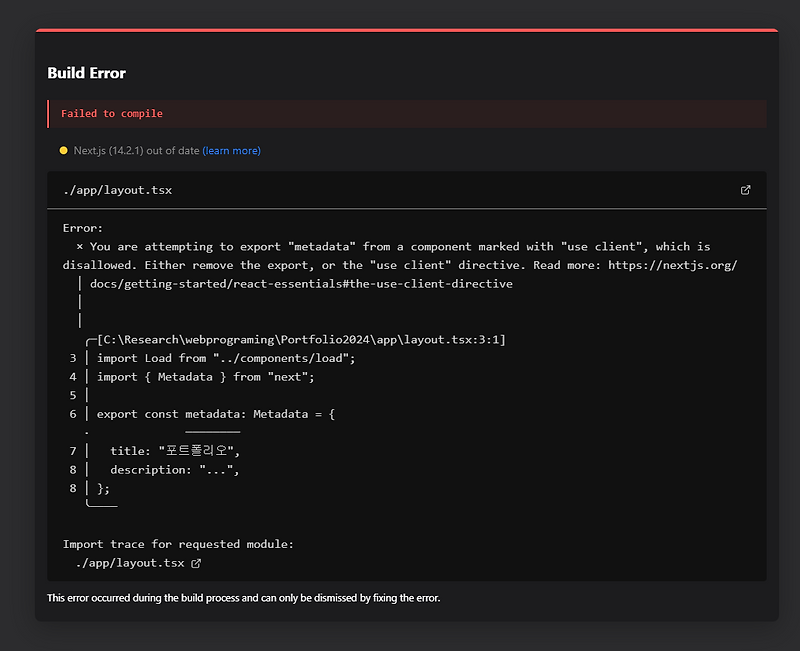Screen dimensions: 800x651
Task: Click external link icon beside import trace file
Action: coord(196,564)
